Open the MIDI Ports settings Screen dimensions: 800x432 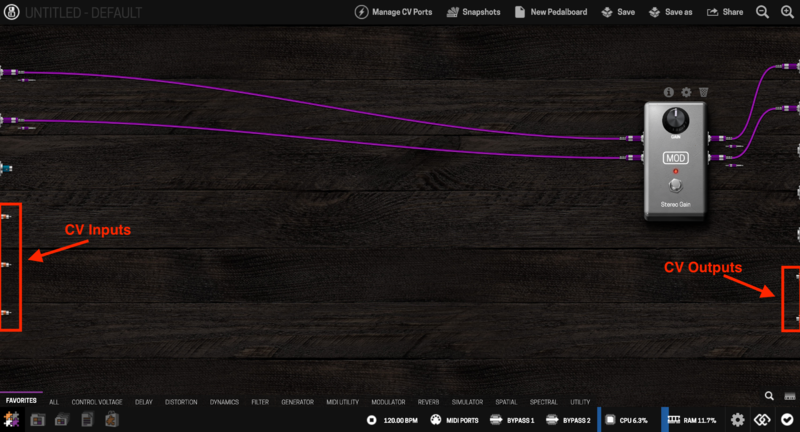coord(455,420)
